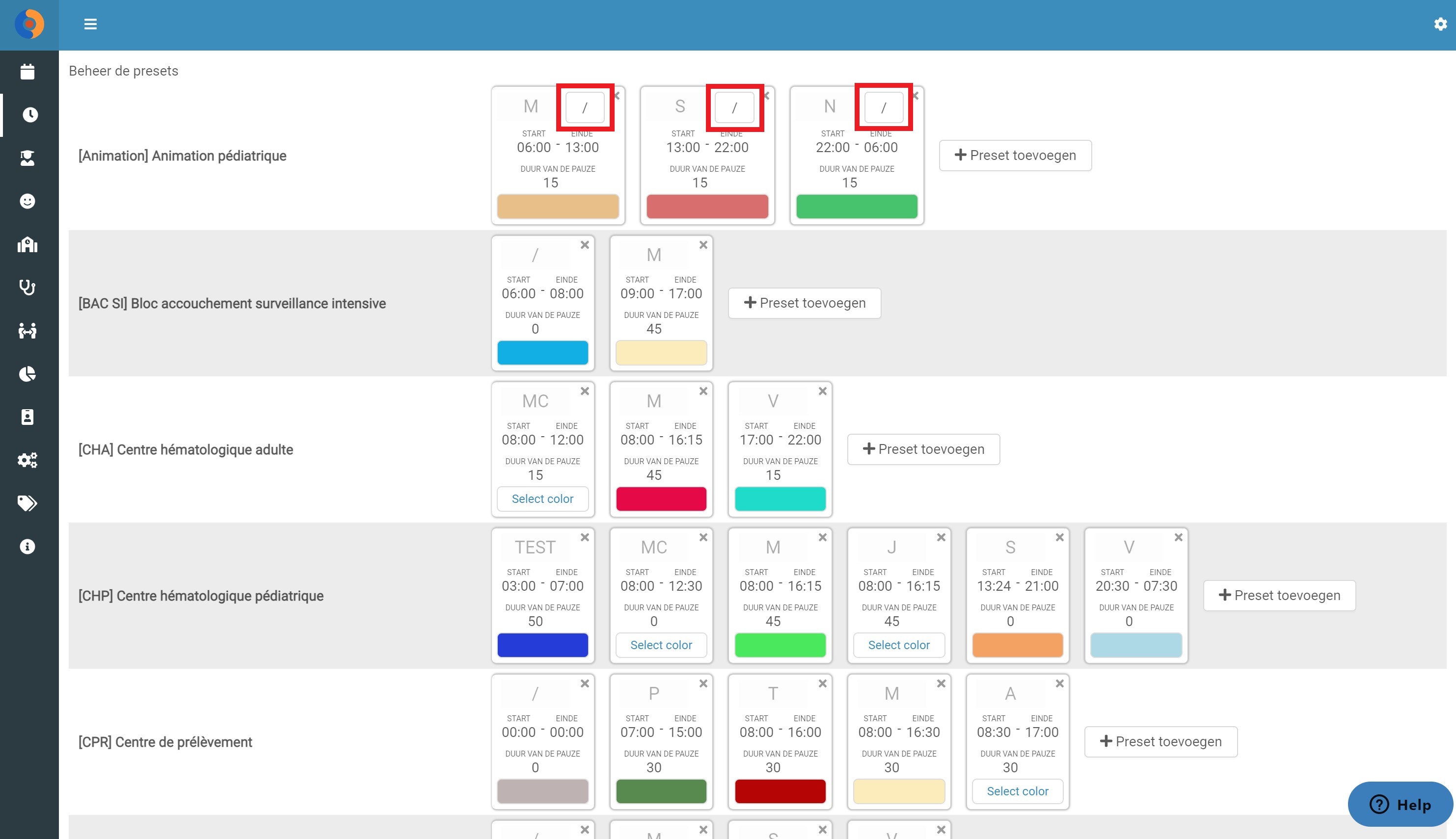Open the hospital building icon in the sidebar
This screenshot has height=839, width=1456.
click(x=27, y=244)
